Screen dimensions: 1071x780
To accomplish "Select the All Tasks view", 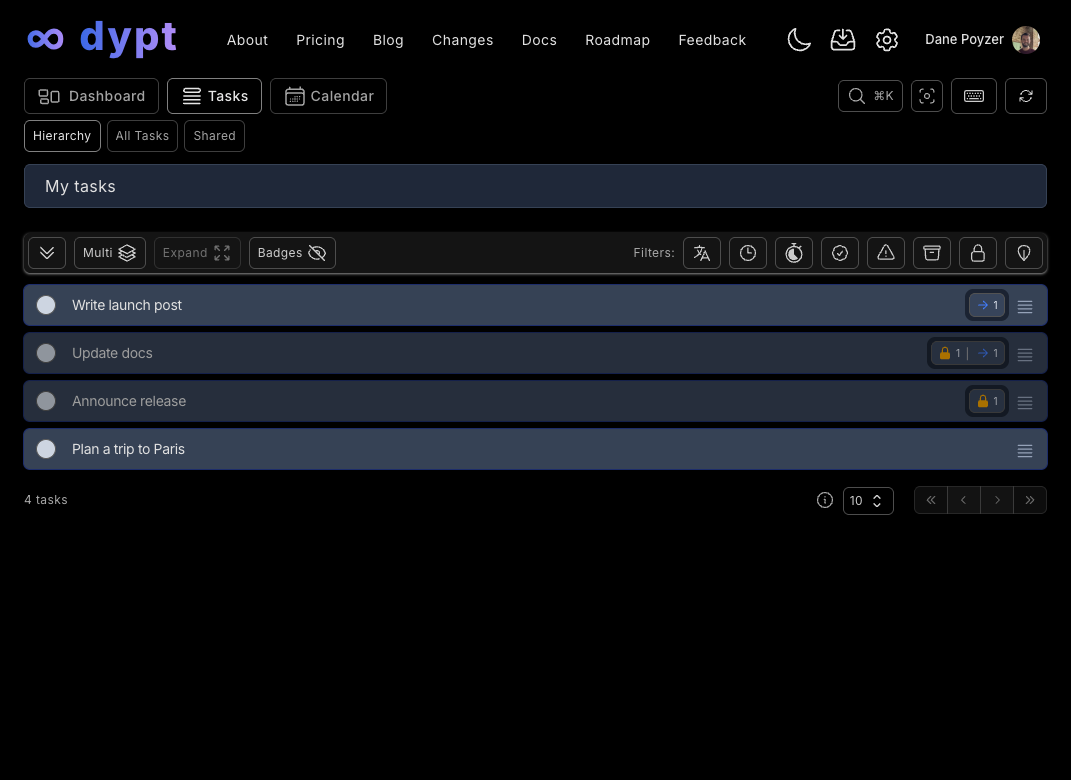I will click(142, 136).
